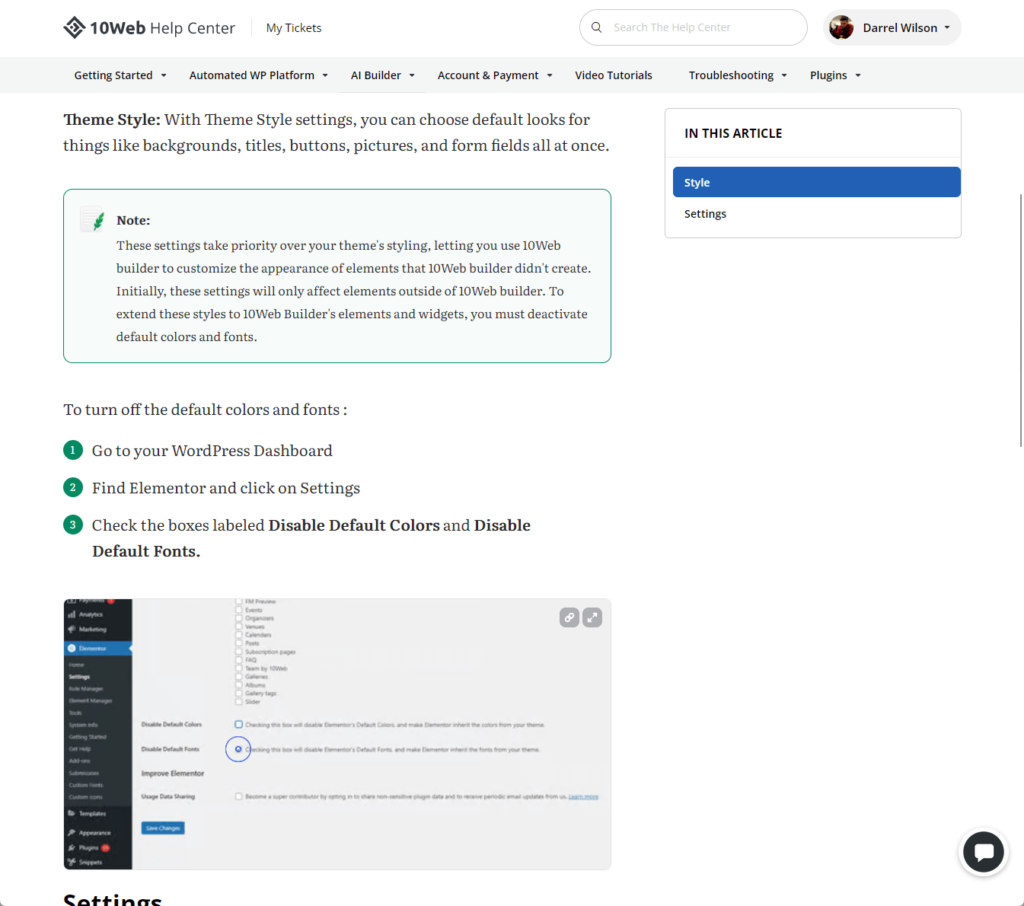Screen dimensions: 1024x906
Task: Click 'To turn off the default colors' line
Action: pos(205,410)
